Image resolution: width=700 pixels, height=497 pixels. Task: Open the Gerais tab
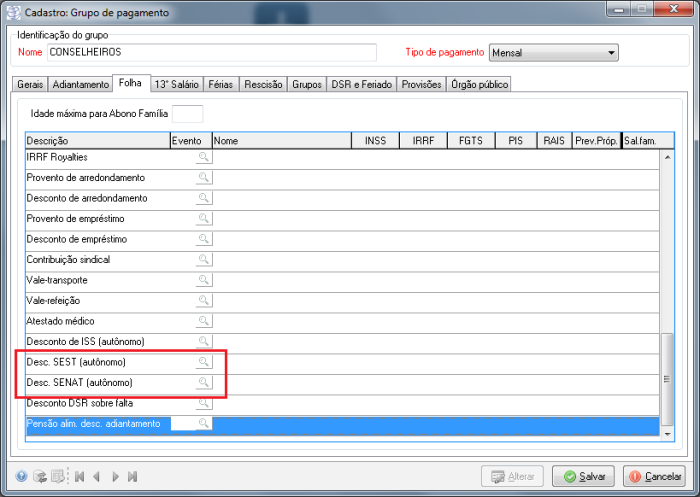coord(30,85)
